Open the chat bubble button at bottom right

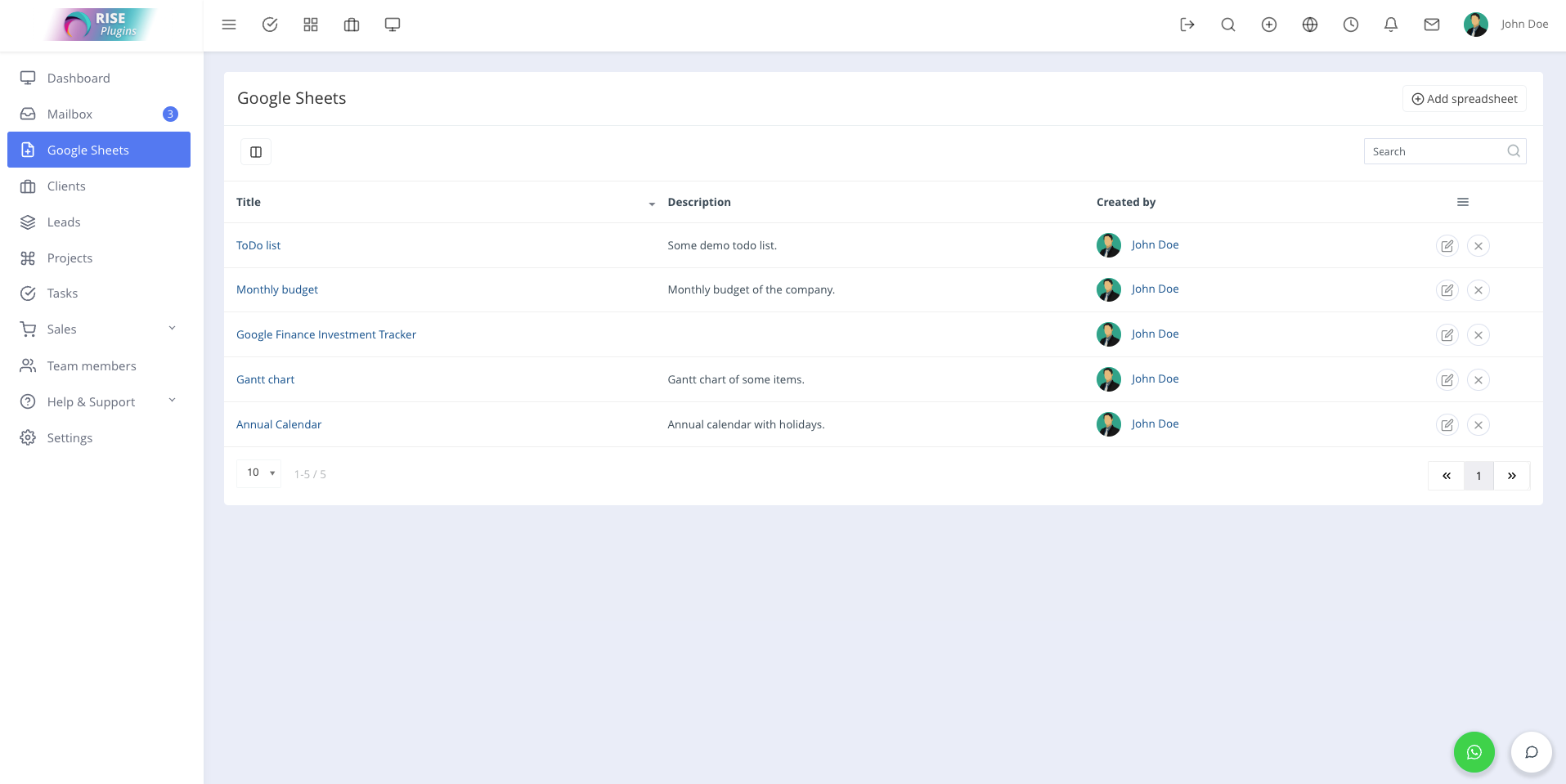[x=1532, y=752]
